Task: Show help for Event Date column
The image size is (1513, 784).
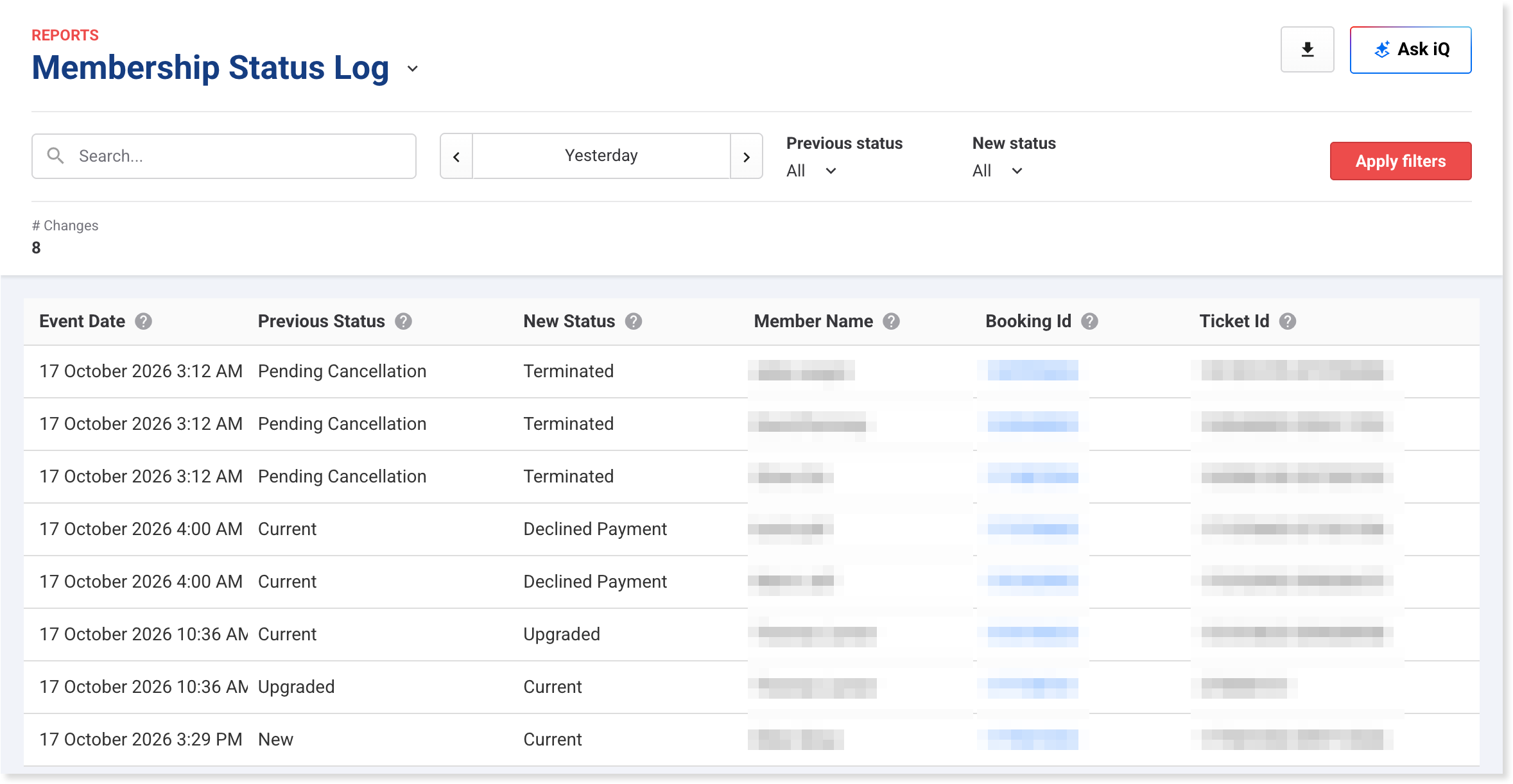Action: click(x=144, y=321)
